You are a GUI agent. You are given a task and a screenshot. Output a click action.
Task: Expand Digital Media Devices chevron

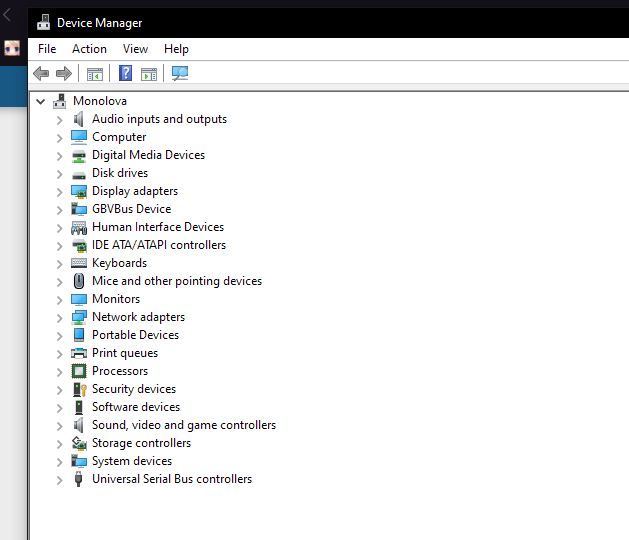(x=59, y=156)
